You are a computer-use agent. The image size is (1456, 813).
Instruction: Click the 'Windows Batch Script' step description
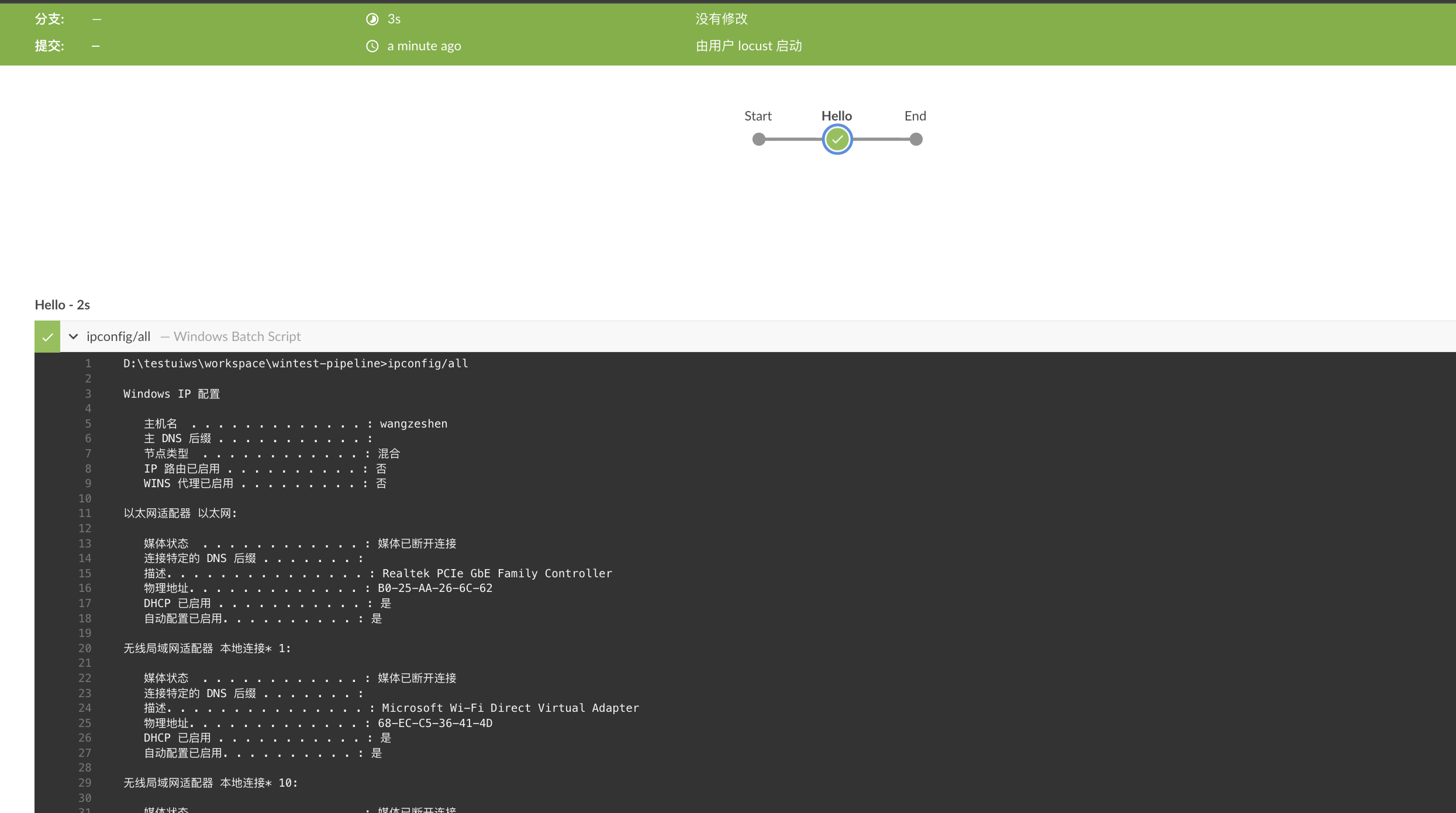click(237, 336)
